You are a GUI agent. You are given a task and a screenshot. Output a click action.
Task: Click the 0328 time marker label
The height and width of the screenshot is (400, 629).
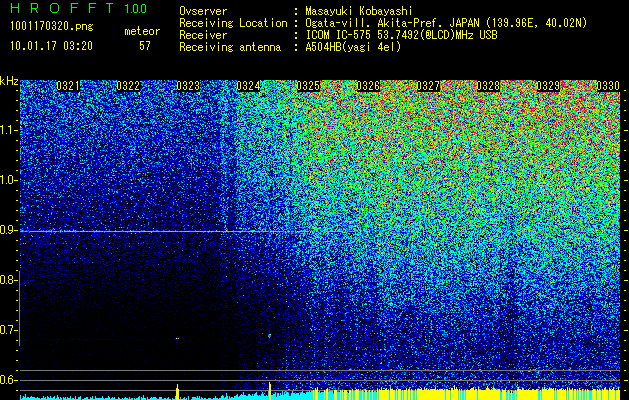point(489,86)
